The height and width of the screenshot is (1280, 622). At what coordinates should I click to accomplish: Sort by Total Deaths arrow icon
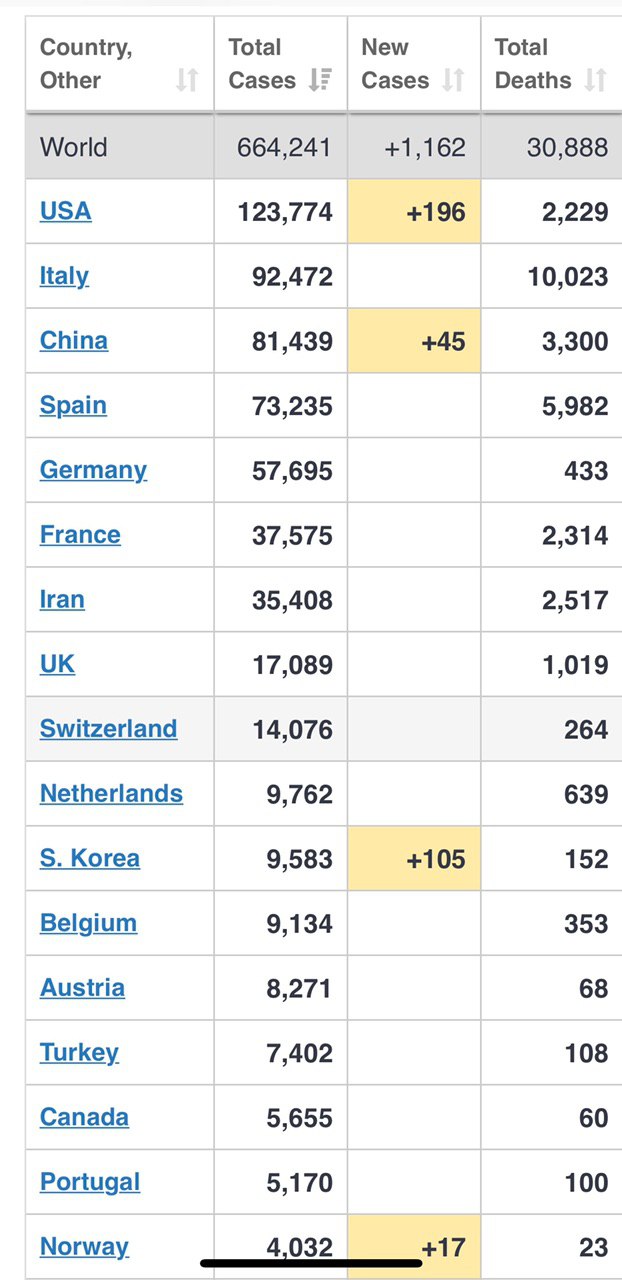[x=596, y=80]
